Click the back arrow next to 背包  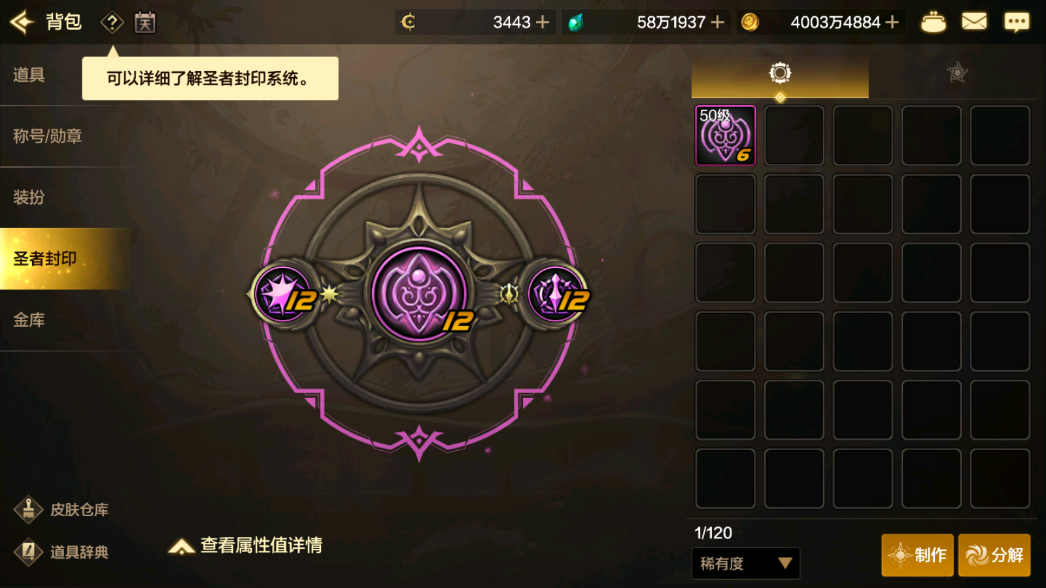coord(22,22)
